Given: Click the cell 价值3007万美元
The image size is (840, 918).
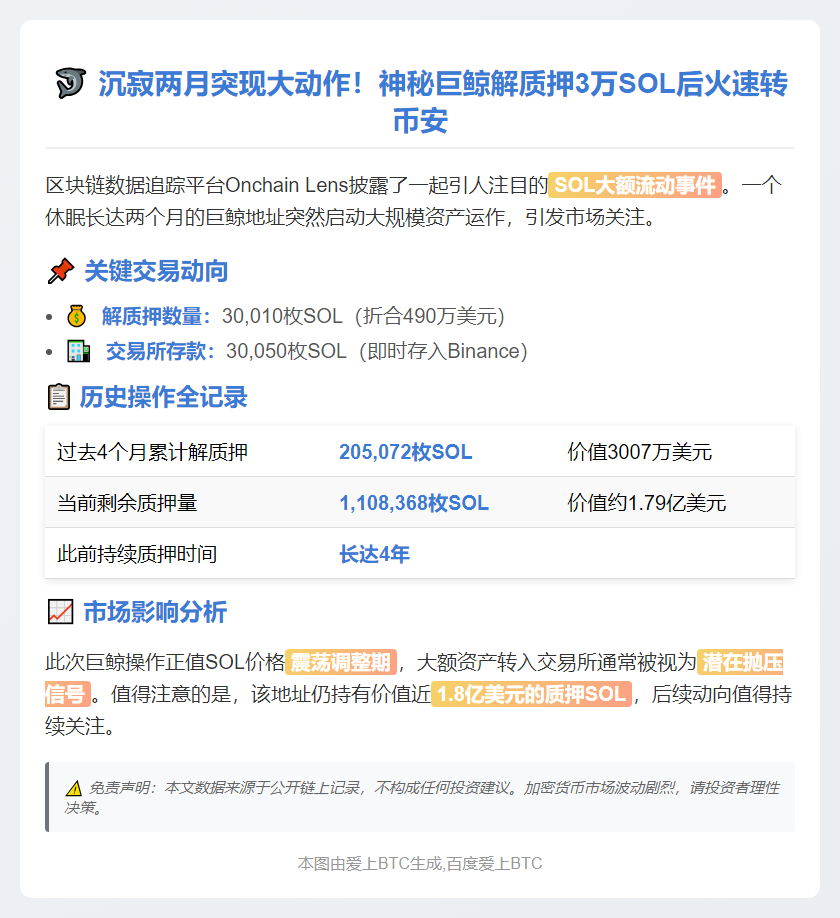Looking at the screenshot, I should pyautogui.click(x=639, y=452).
